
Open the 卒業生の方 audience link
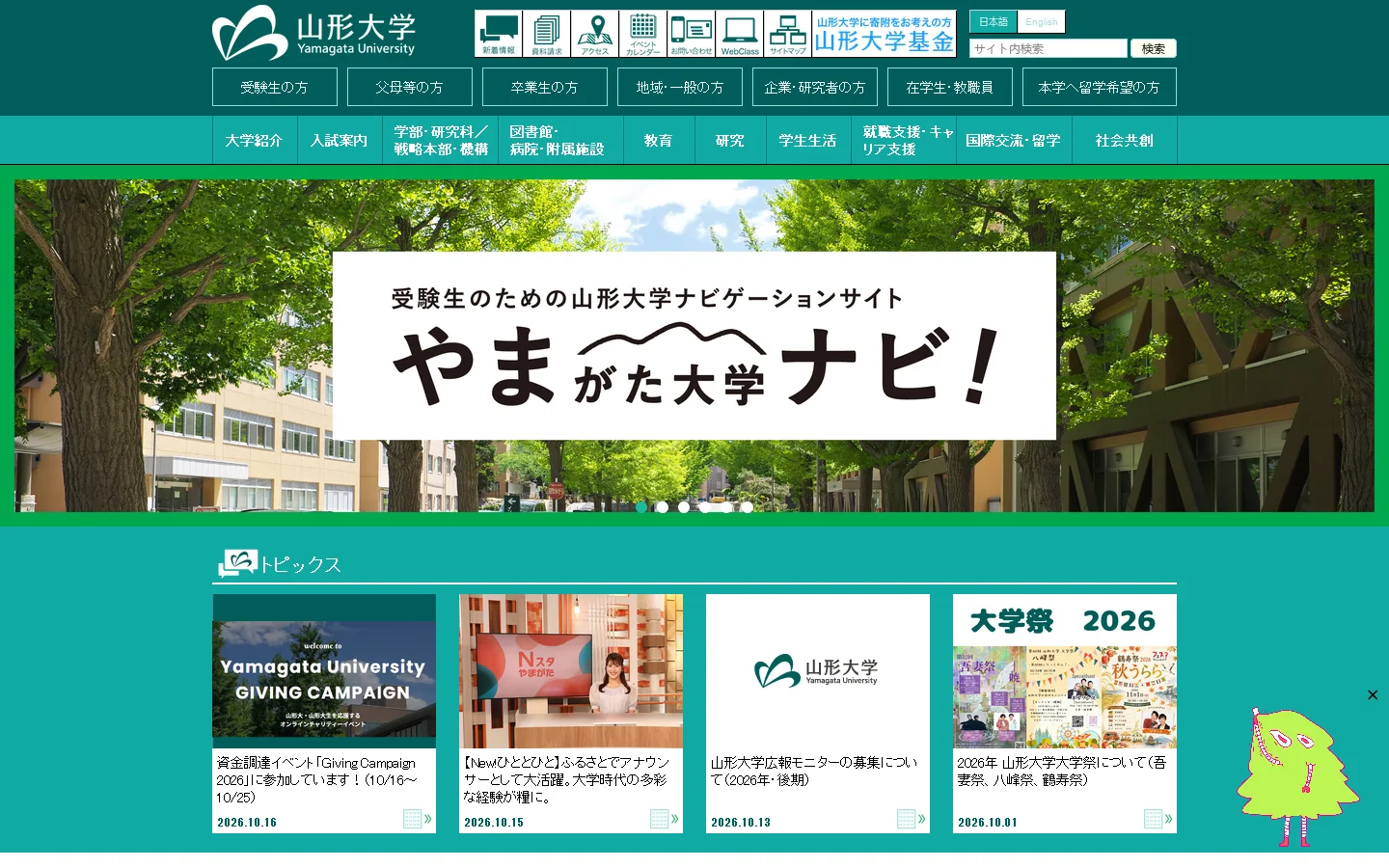pos(545,87)
